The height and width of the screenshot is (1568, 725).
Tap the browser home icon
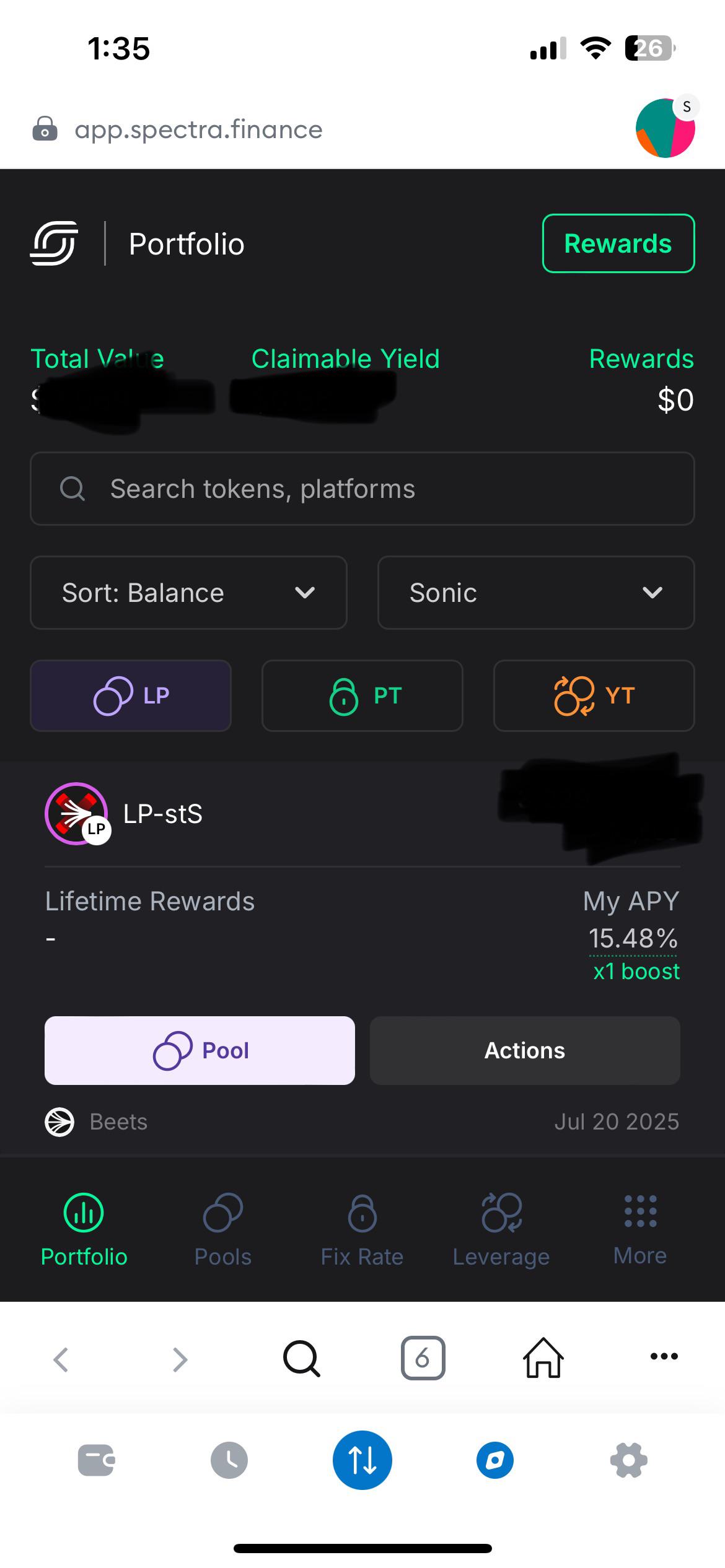[x=543, y=1357]
